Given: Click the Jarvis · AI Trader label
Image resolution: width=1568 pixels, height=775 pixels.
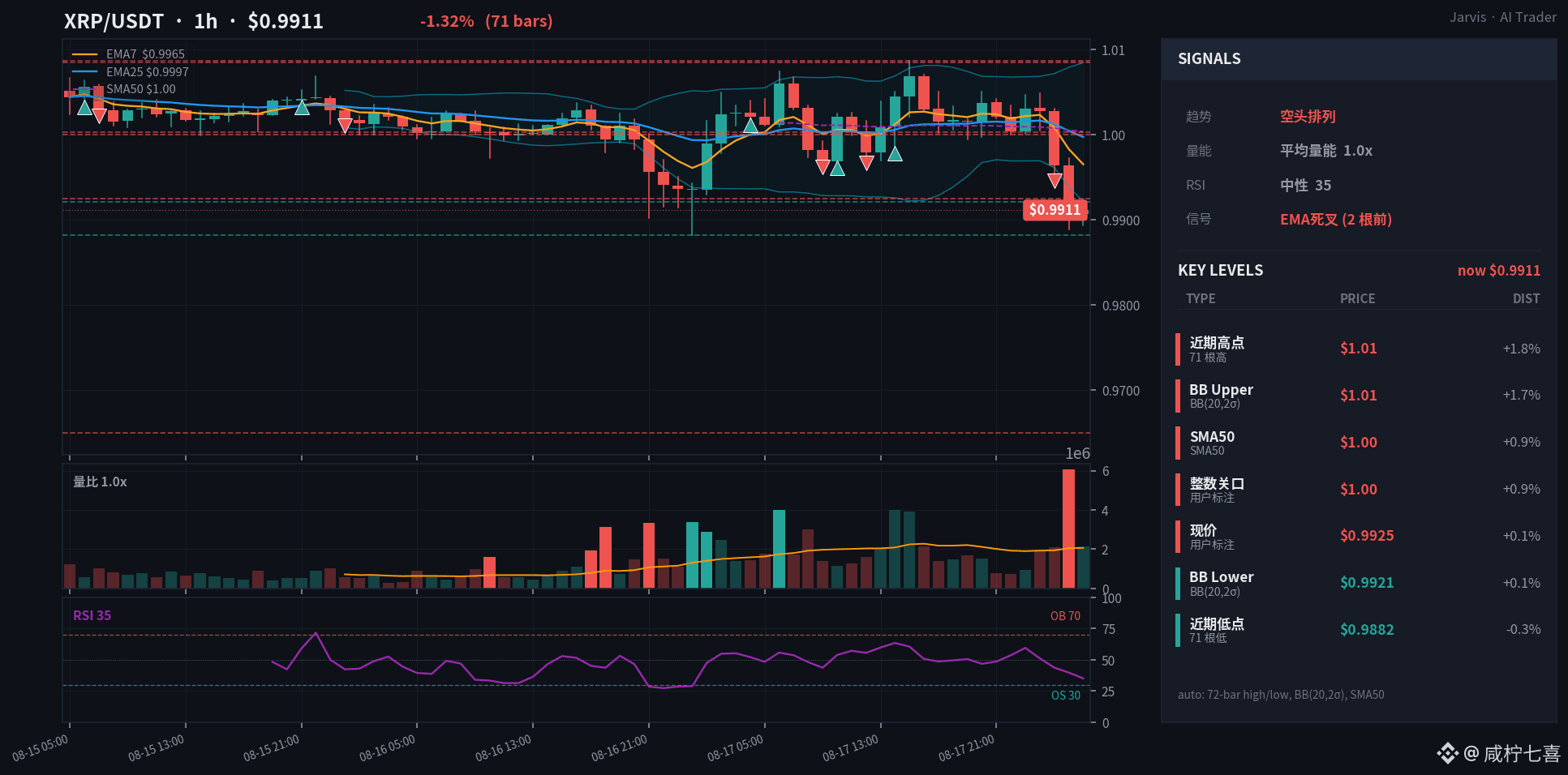Looking at the screenshot, I should pyautogui.click(x=1502, y=17).
